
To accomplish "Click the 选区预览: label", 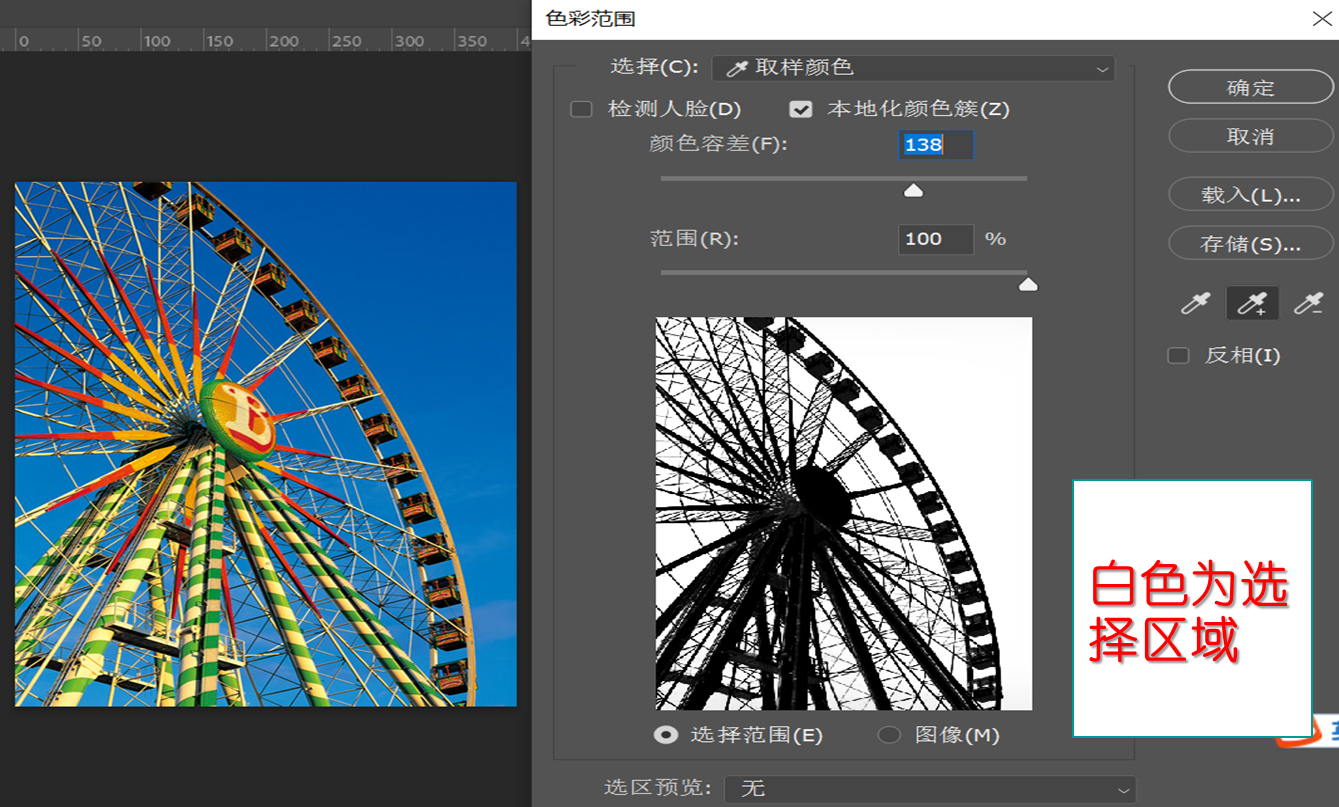I will 658,788.
